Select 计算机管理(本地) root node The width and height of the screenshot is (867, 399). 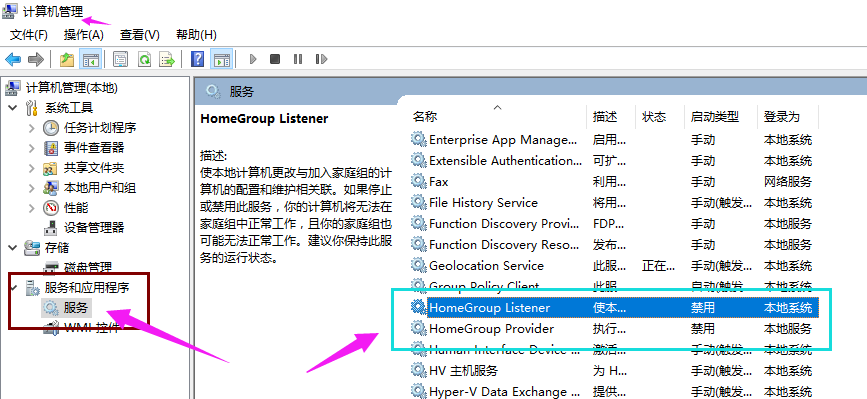pos(72,87)
